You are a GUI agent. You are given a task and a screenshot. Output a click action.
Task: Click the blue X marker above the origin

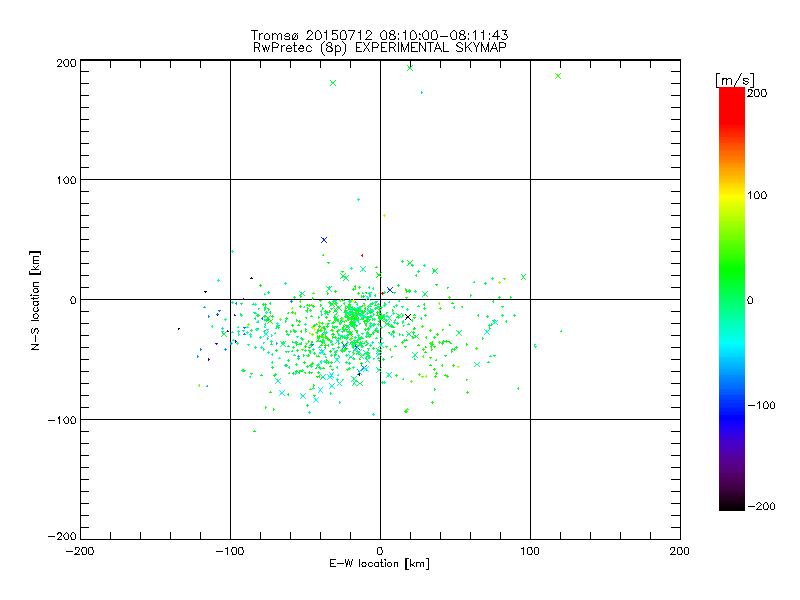[x=324, y=240]
